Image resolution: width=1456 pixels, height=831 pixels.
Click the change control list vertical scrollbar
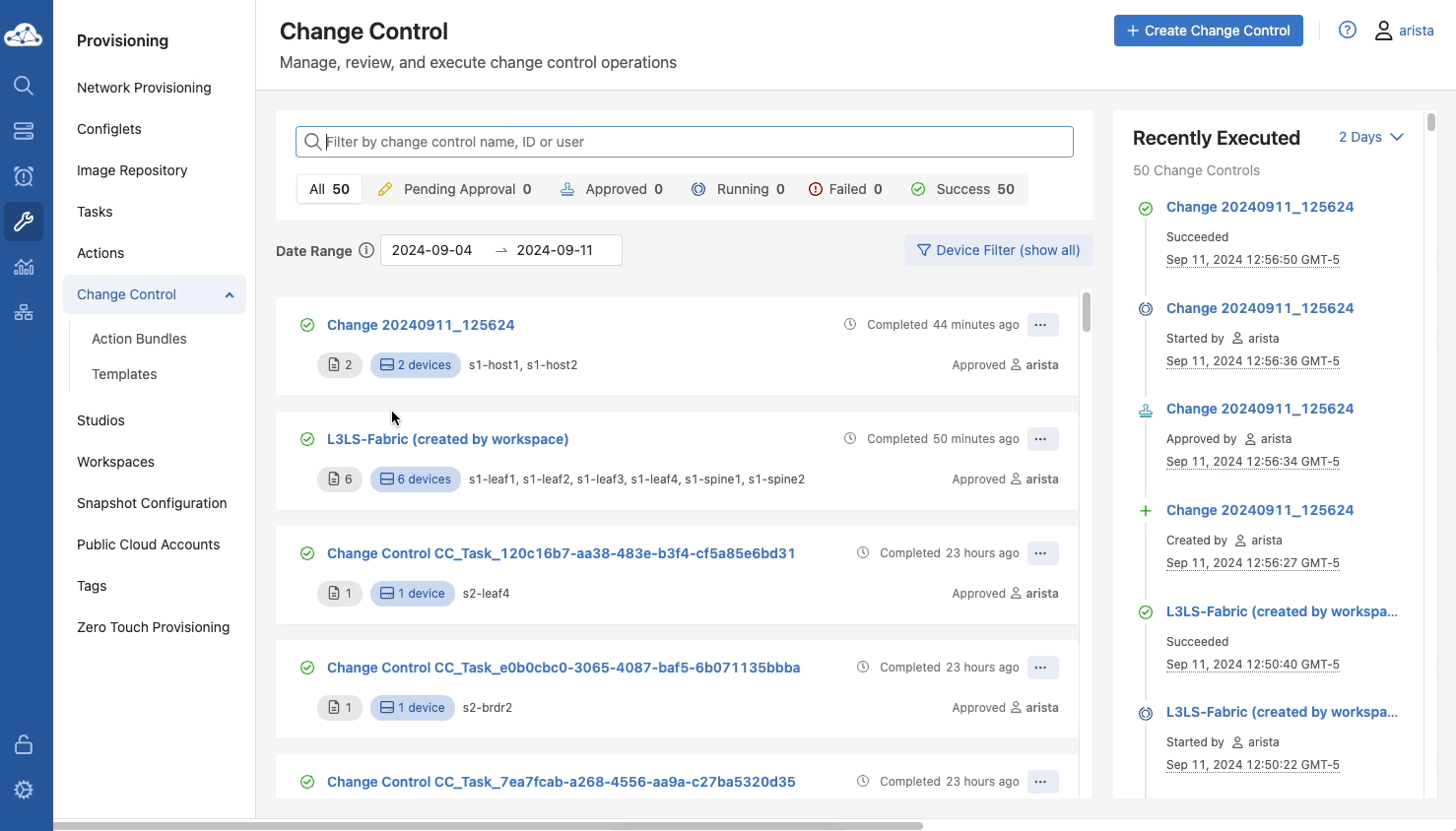click(1087, 313)
